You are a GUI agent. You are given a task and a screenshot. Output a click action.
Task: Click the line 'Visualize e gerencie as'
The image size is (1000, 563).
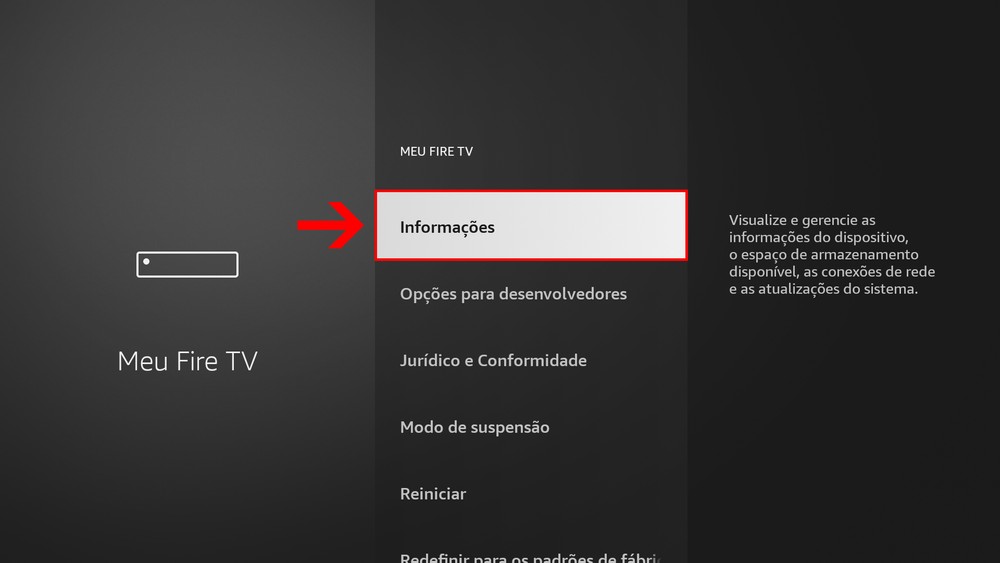(802, 220)
